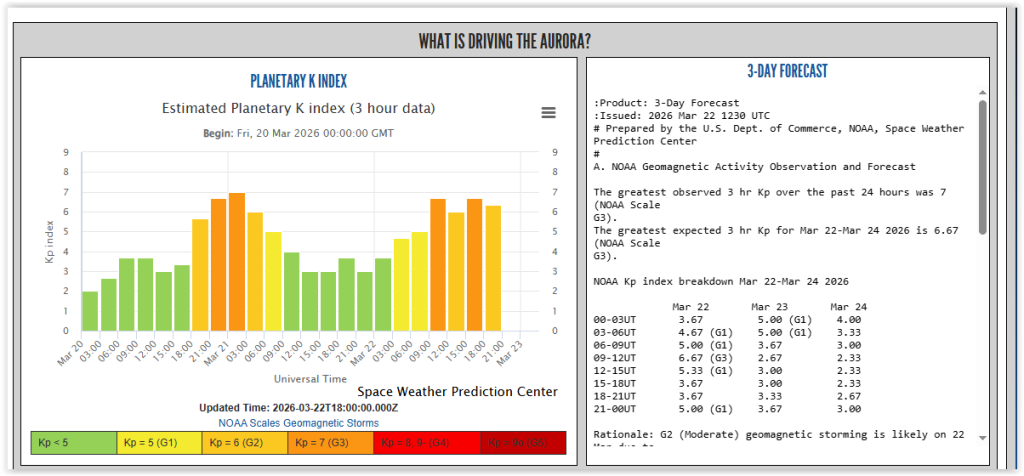Screen dimensions: 1024x476
Task: Click the Space Weather Prediction Center credit
Action: click(457, 391)
